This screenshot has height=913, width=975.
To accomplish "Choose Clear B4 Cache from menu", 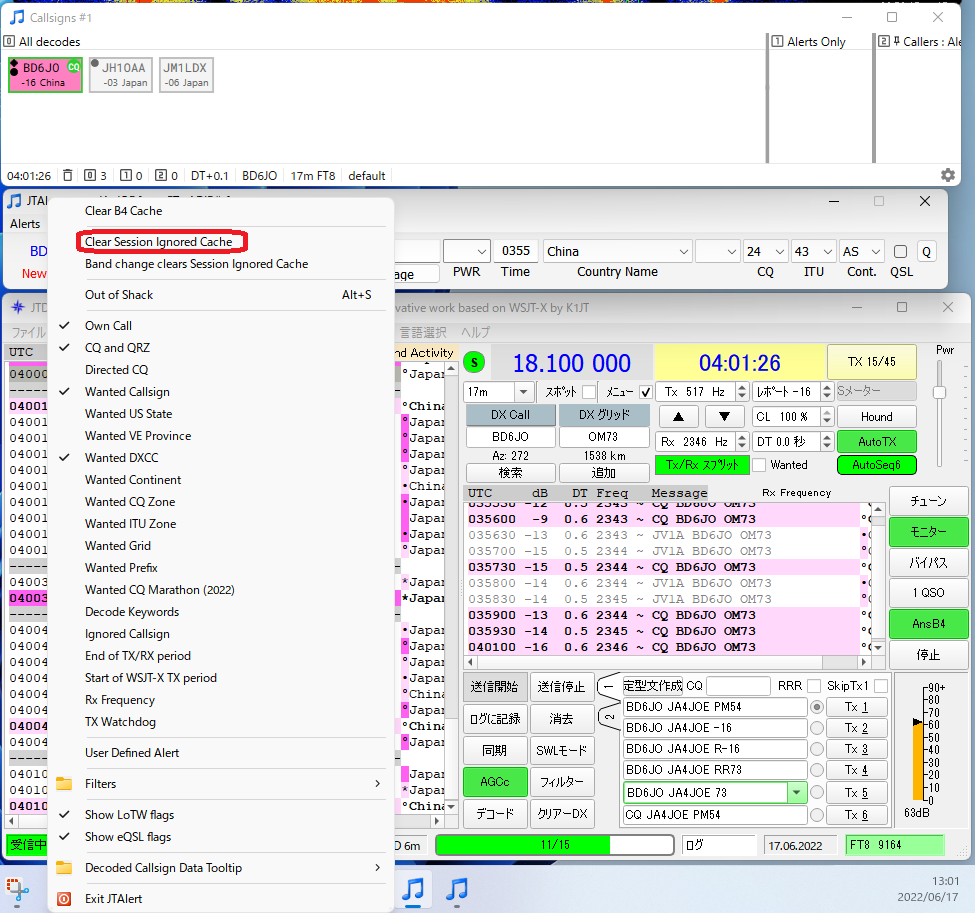I will 124,211.
